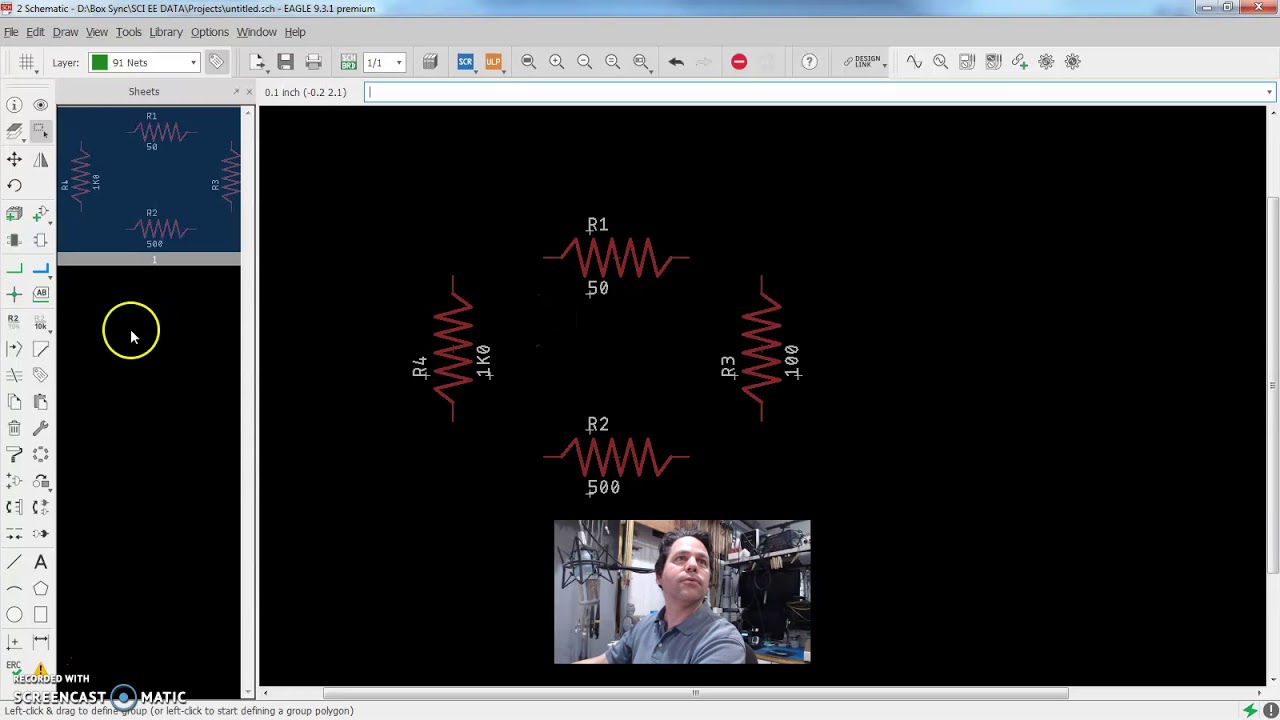Select the Info tool
This screenshot has width=1280, height=720.
(14, 105)
